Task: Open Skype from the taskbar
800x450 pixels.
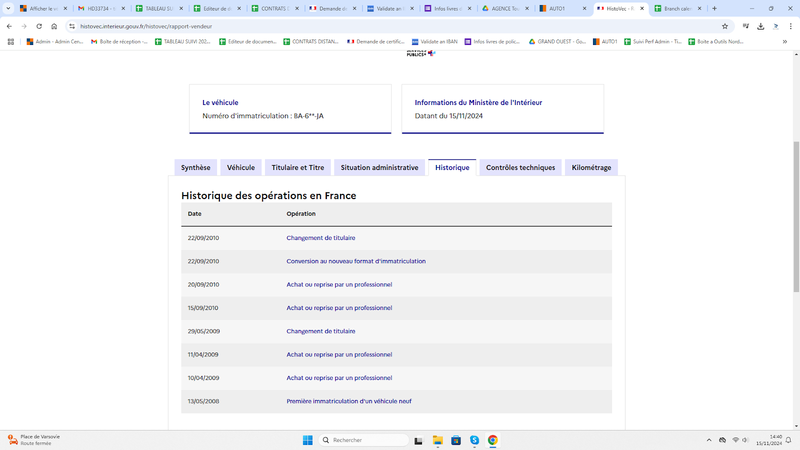Action: [x=474, y=440]
